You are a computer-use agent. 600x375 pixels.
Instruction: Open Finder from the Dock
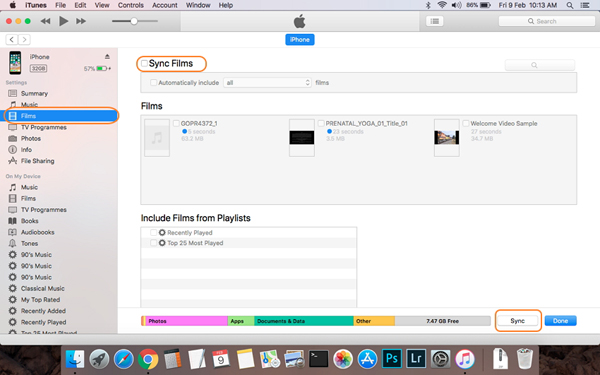(x=75, y=359)
